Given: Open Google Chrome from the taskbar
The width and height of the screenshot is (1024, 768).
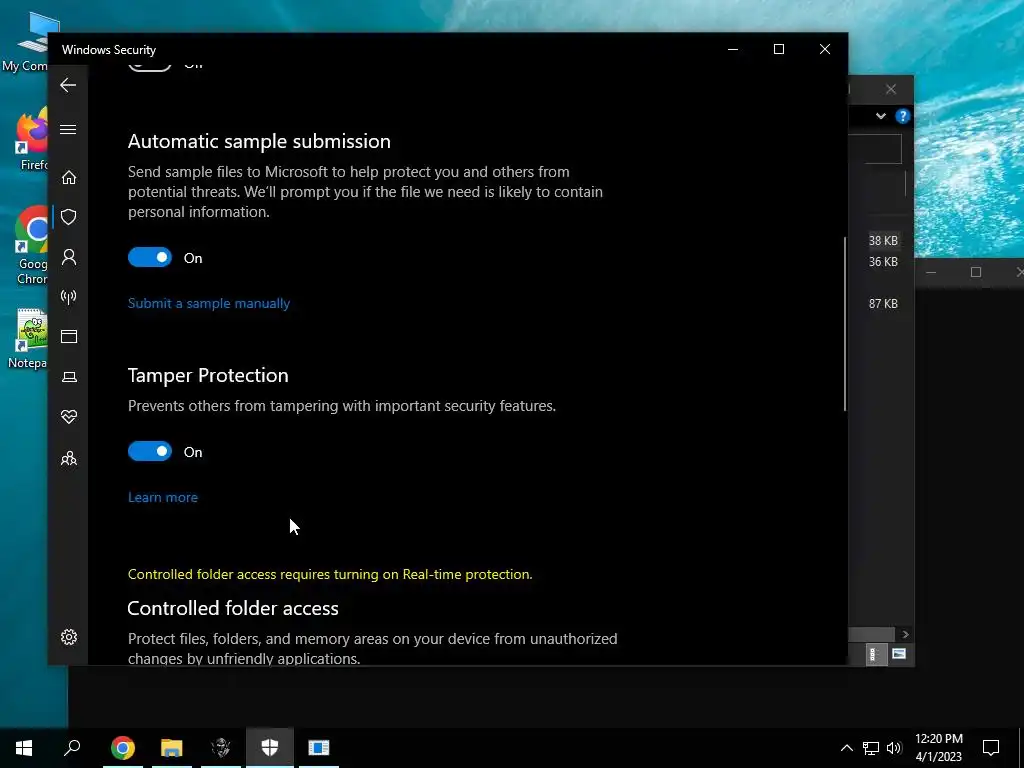Looking at the screenshot, I should (x=123, y=748).
